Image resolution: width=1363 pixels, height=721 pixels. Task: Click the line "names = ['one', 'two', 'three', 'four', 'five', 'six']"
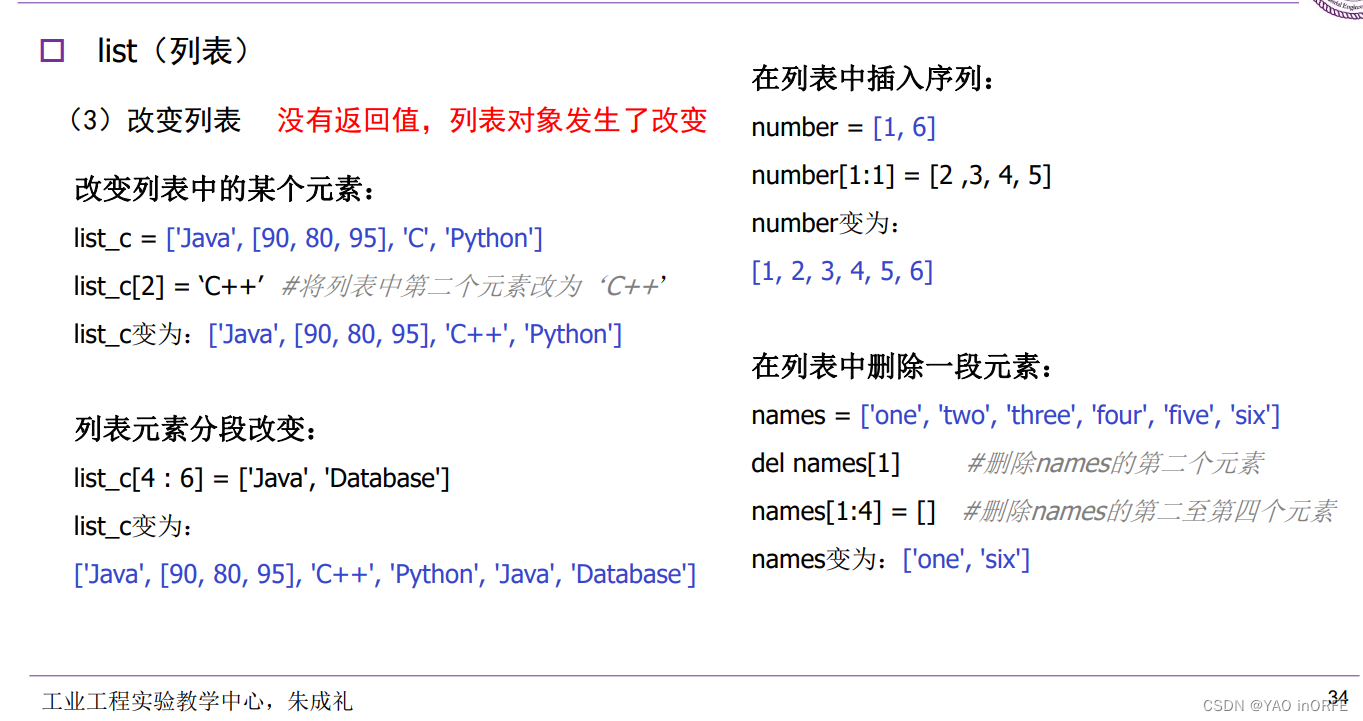tap(1016, 415)
